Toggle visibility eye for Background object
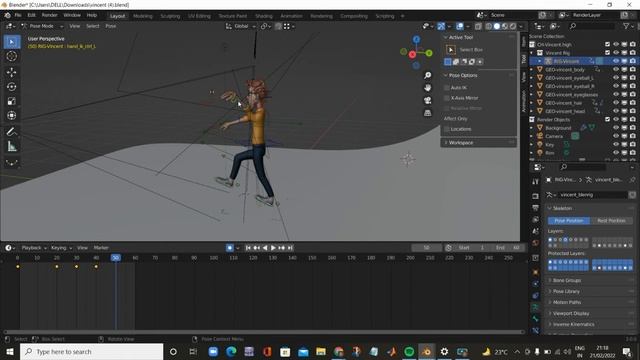Screen dimensions: 640x360 point(616,128)
